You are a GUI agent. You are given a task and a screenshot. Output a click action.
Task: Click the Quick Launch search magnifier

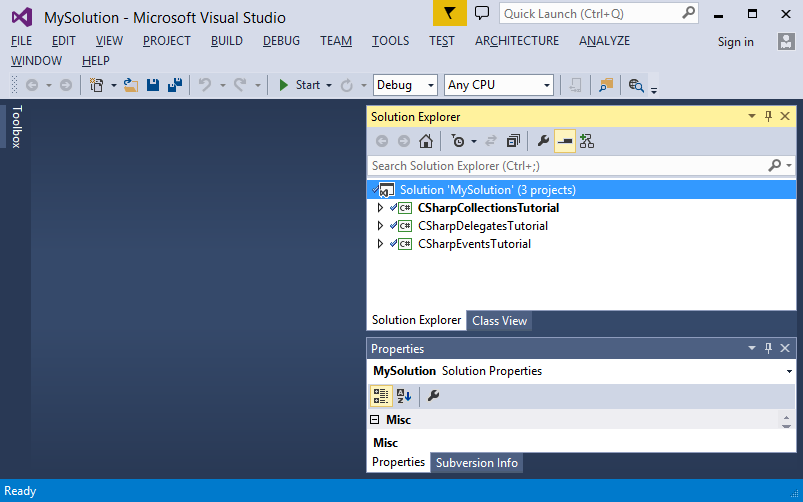[x=689, y=13]
